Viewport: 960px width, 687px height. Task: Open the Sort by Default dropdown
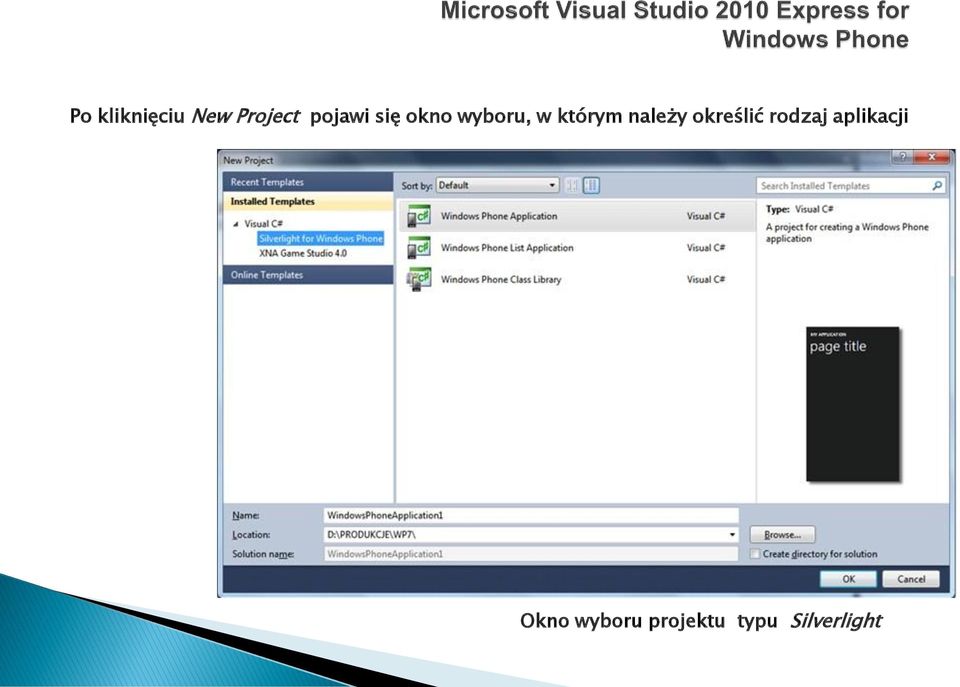point(497,185)
